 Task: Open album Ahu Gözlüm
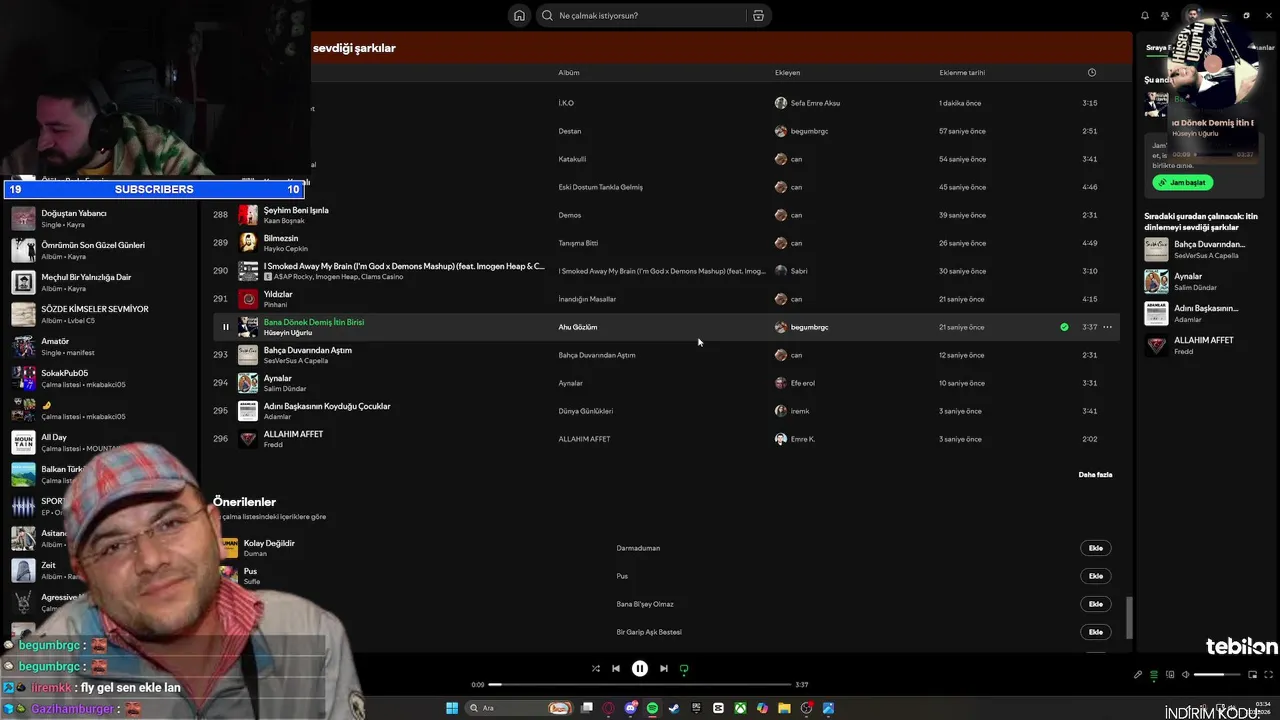click(578, 327)
